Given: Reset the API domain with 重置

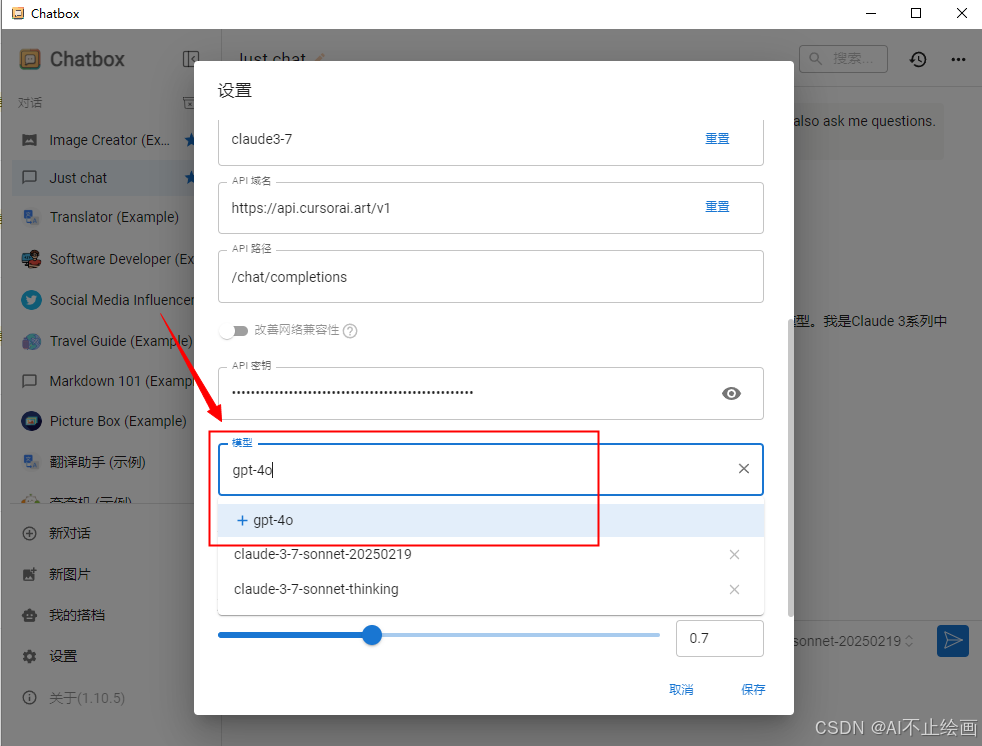Looking at the screenshot, I should [717, 207].
